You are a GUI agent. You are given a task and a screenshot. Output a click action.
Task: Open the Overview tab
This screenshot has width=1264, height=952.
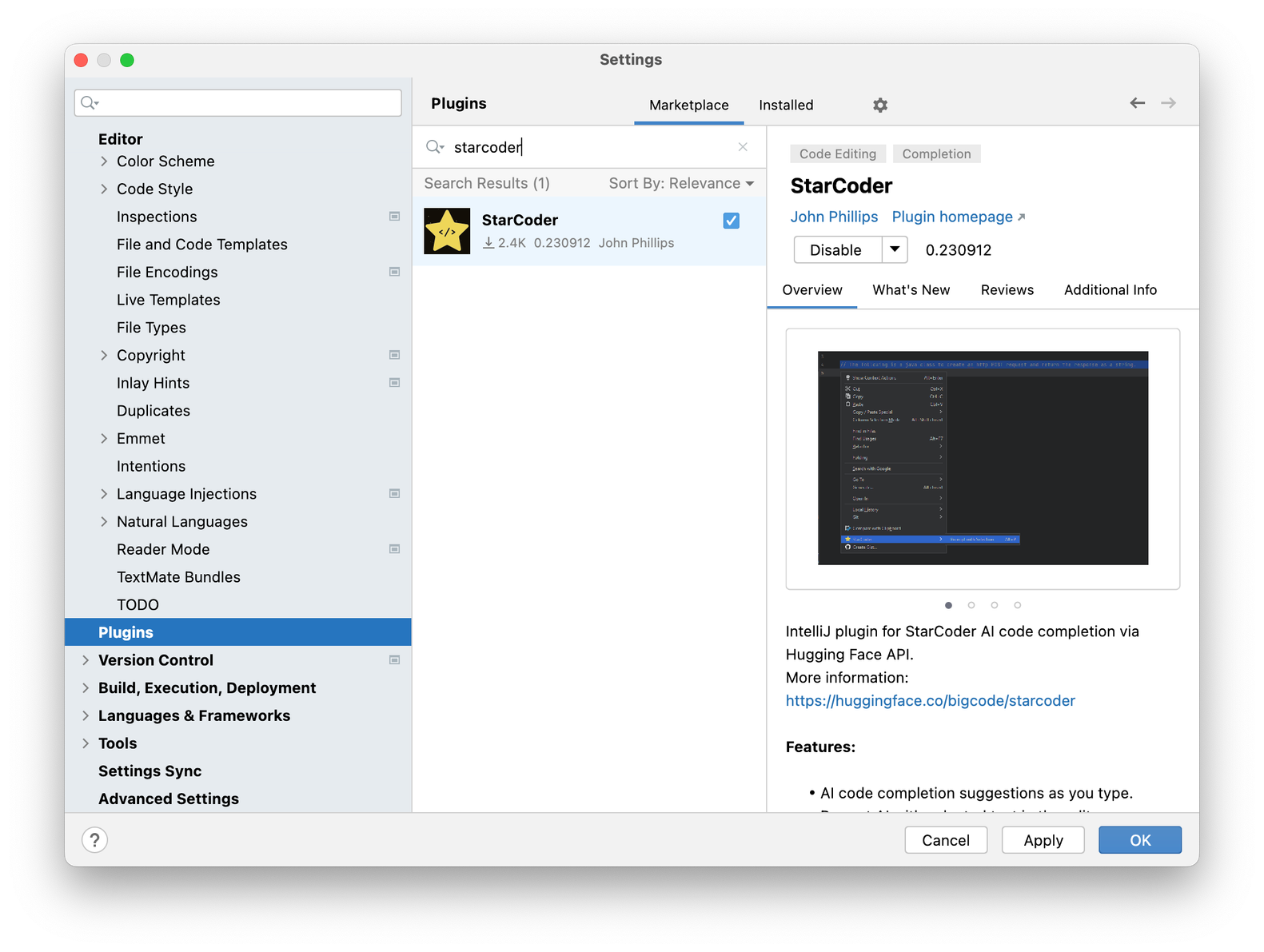click(x=812, y=290)
